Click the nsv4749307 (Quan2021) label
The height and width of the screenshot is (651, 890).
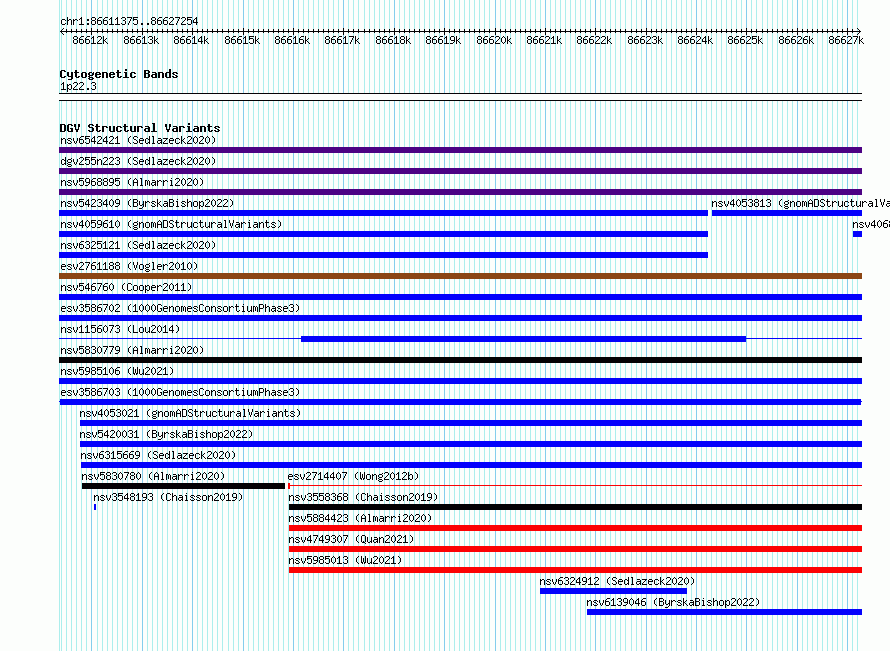point(351,539)
